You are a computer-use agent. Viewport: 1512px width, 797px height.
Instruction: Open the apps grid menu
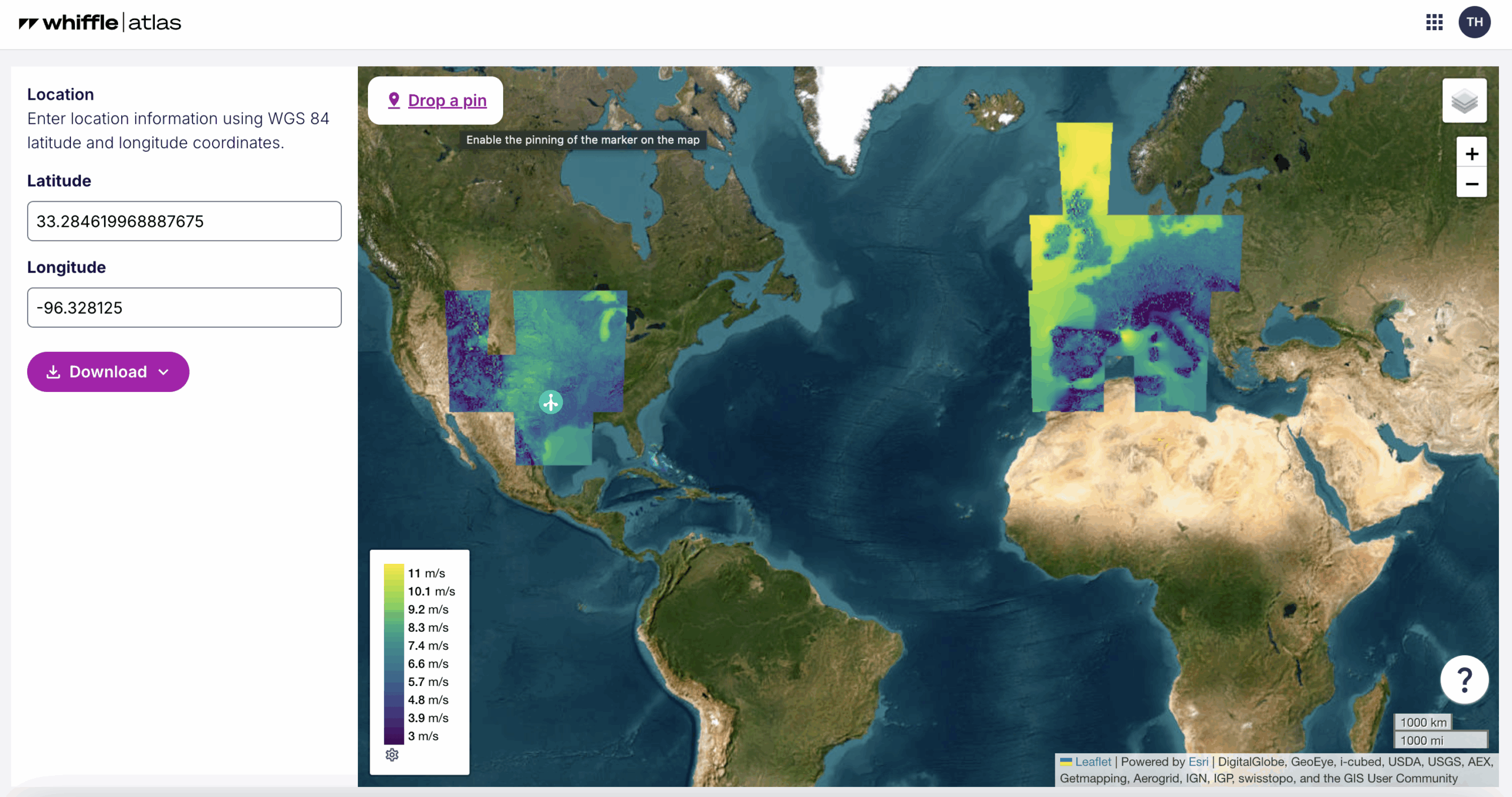click(x=1434, y=22)
